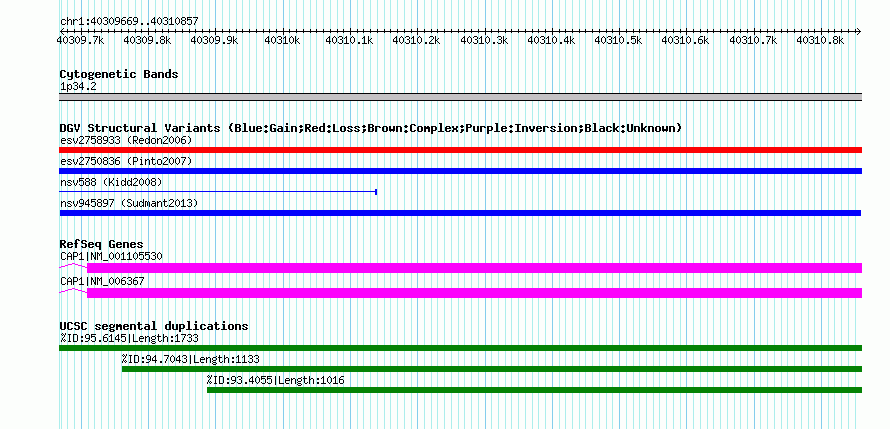This screenshot has width=890, height=429.
Task: Click the 40310.5k ruler tick label
Action: 618,40
